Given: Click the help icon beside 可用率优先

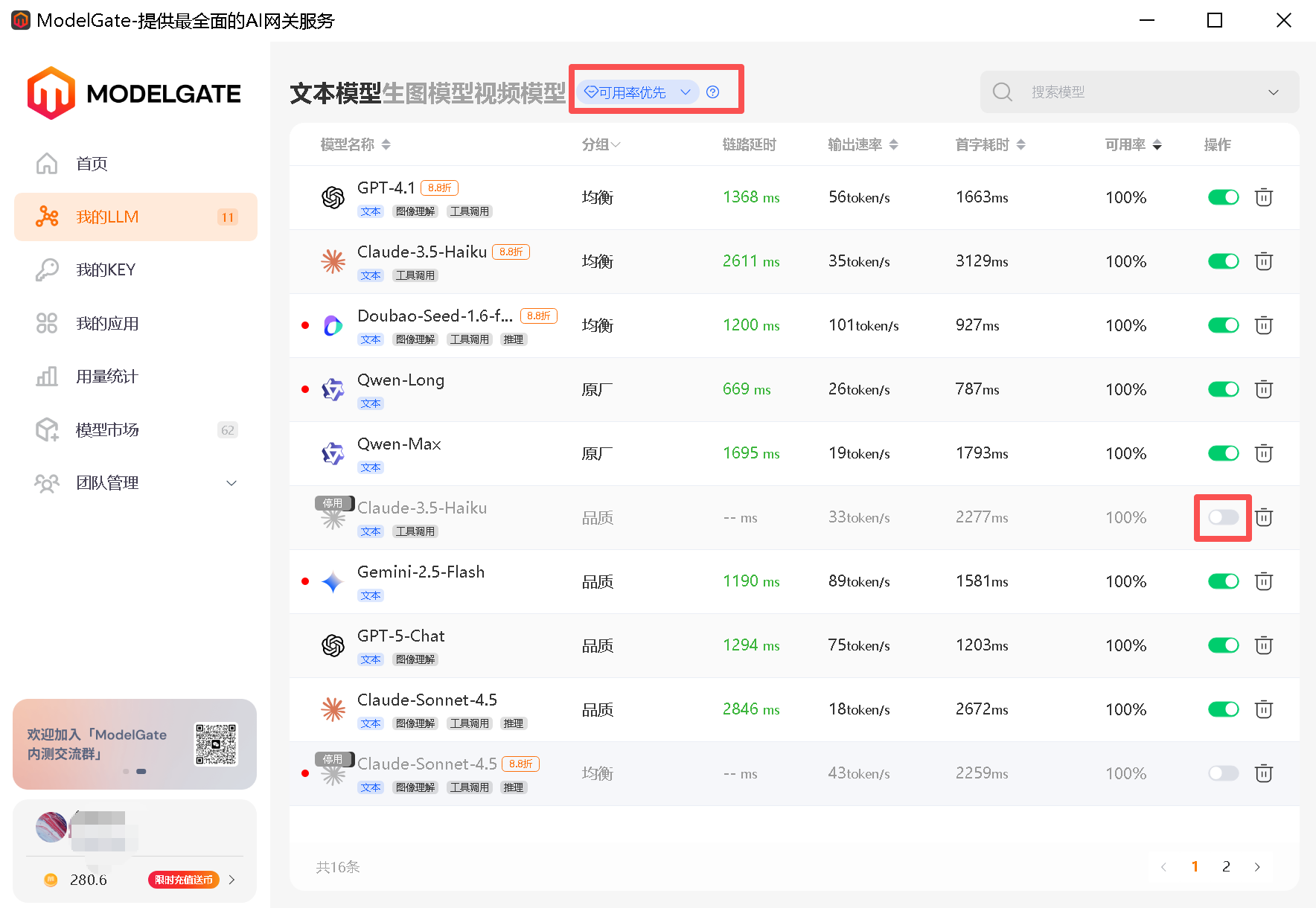Looking at the screenshot, I should [x=712, y=92].
